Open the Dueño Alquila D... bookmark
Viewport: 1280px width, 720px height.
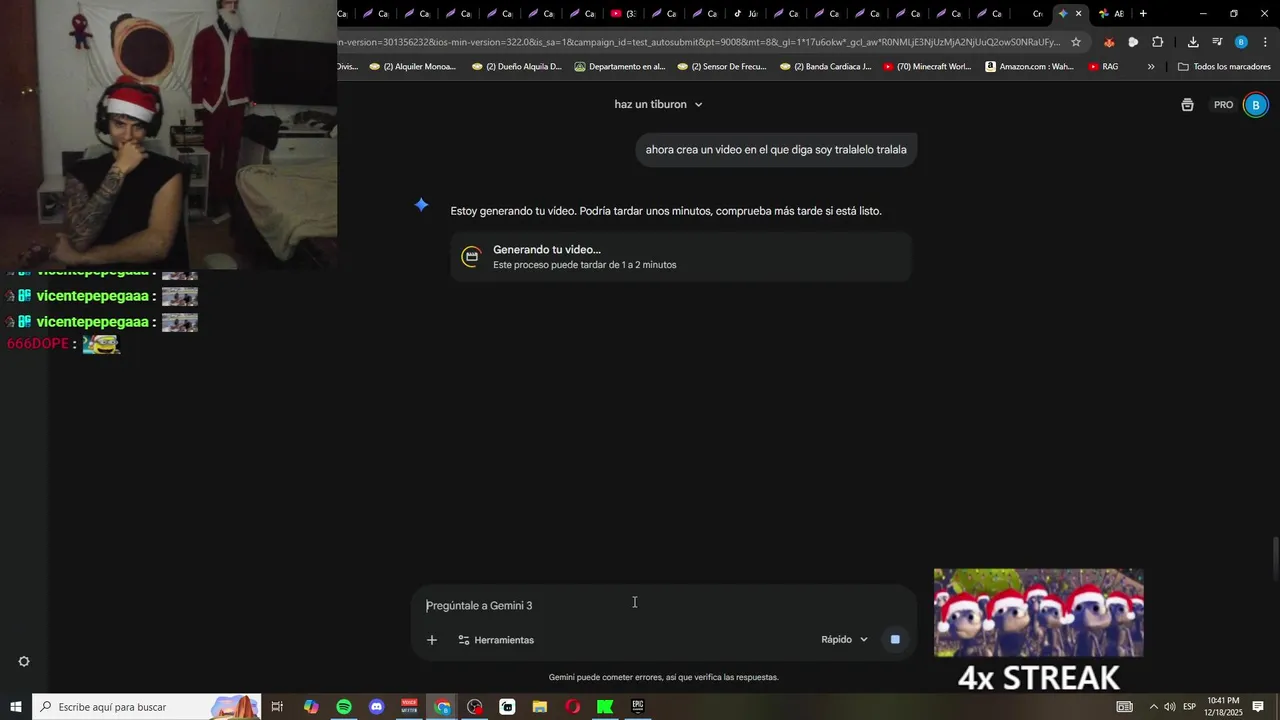pyautogui.click(x=516, y=67)
